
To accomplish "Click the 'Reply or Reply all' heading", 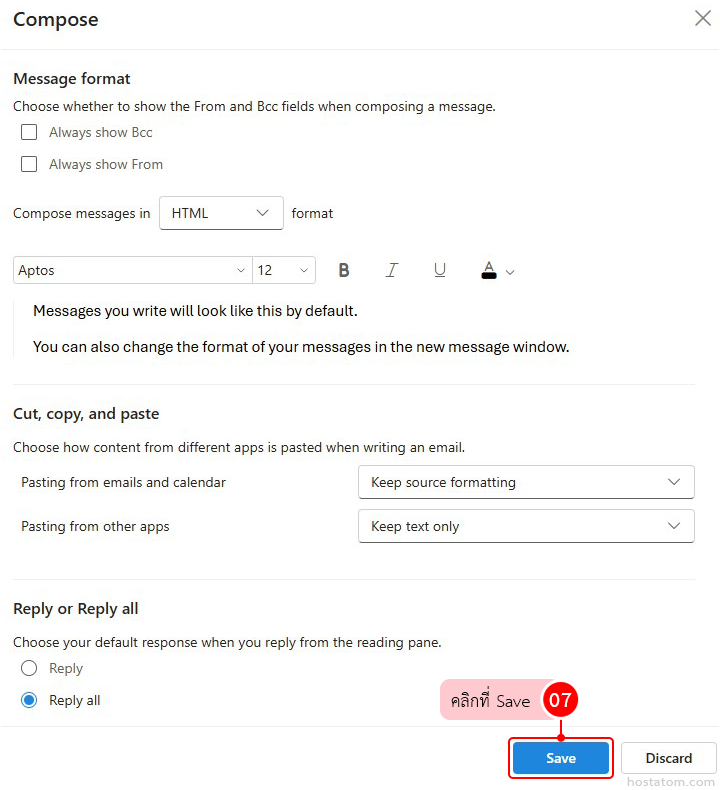I will tap(76, 609).
